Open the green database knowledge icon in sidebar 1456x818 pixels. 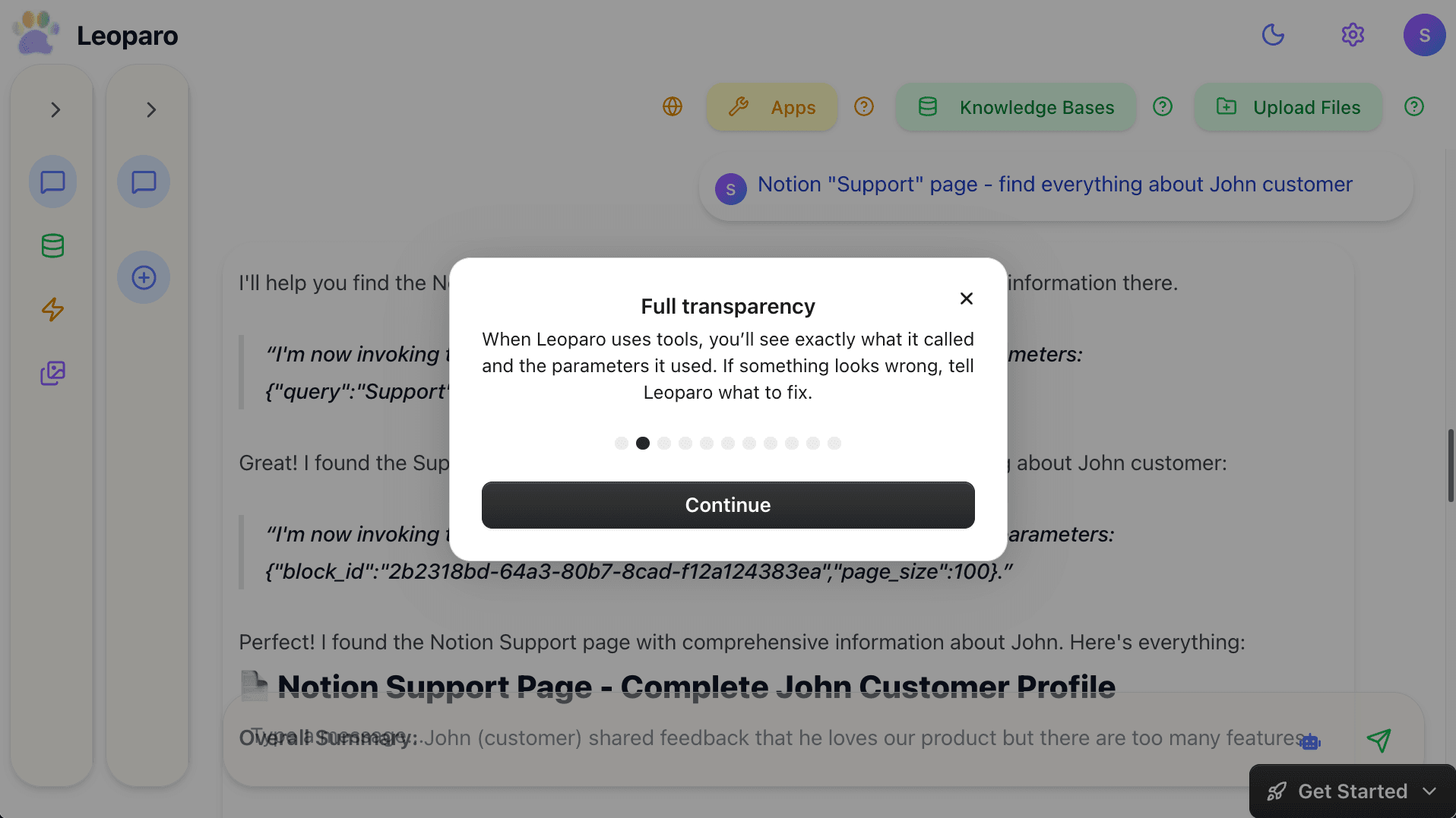[52, 245]
